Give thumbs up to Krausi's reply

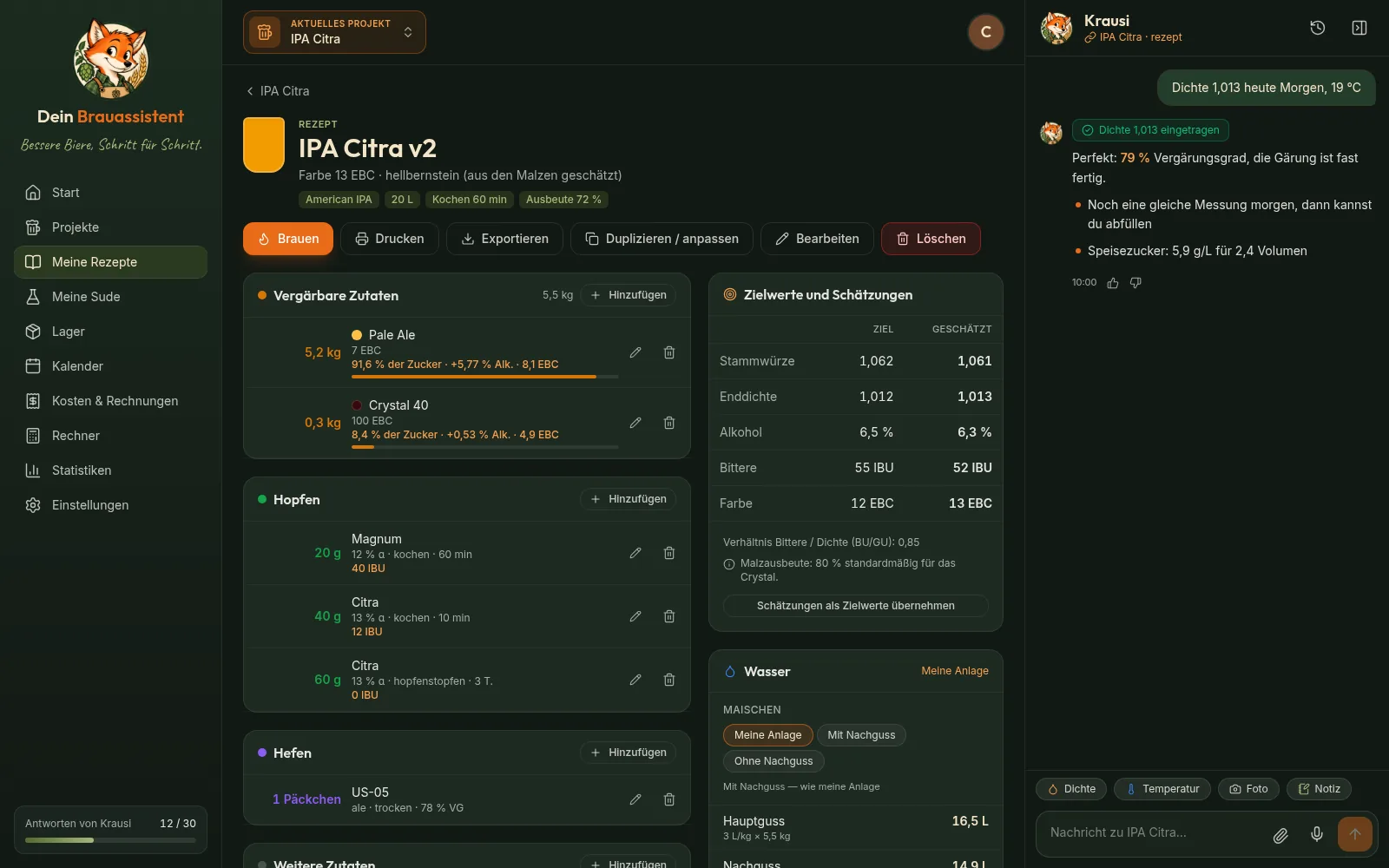[x=1113, y=283]
